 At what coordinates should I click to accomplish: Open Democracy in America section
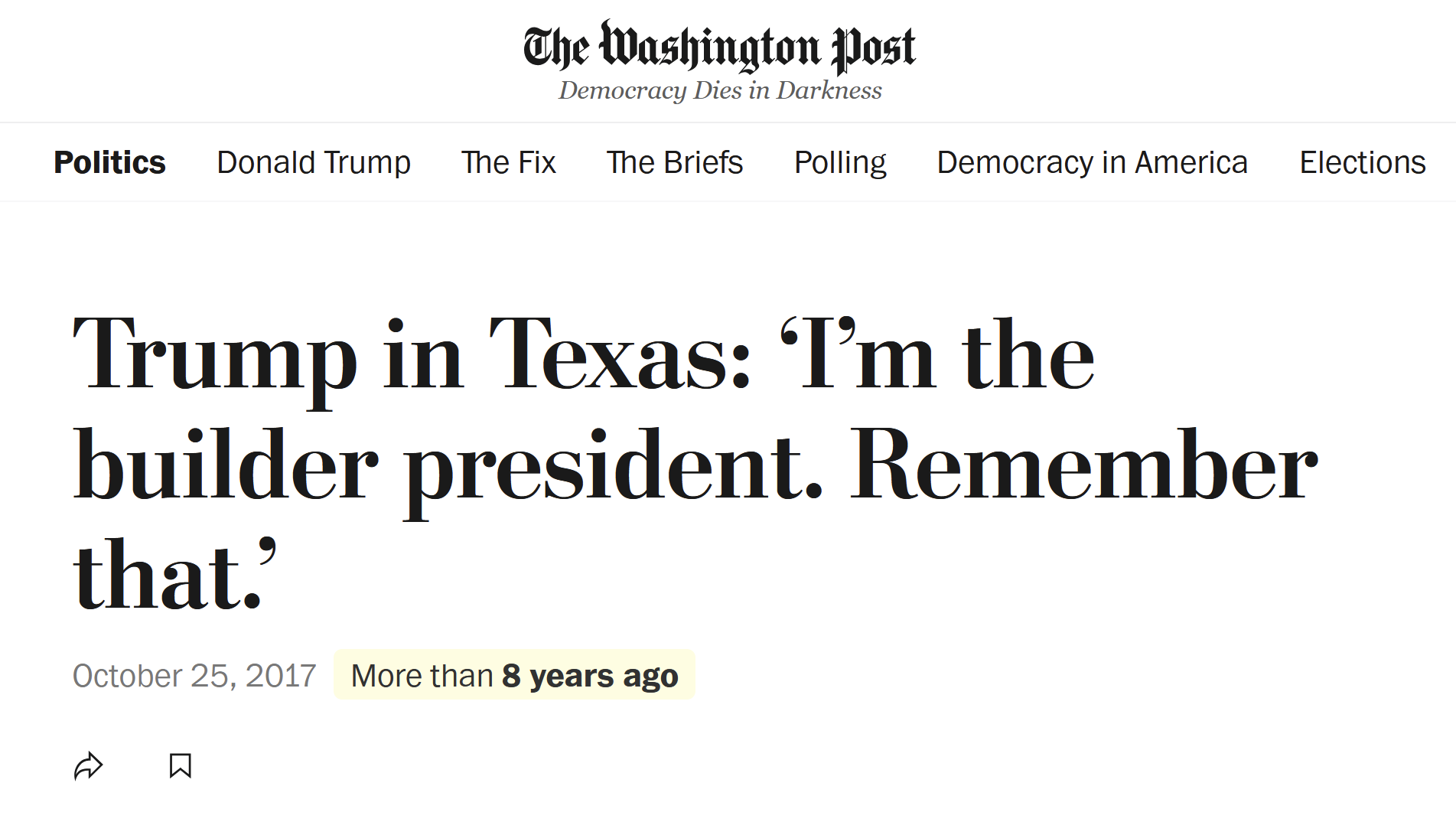pos(1092,162)
